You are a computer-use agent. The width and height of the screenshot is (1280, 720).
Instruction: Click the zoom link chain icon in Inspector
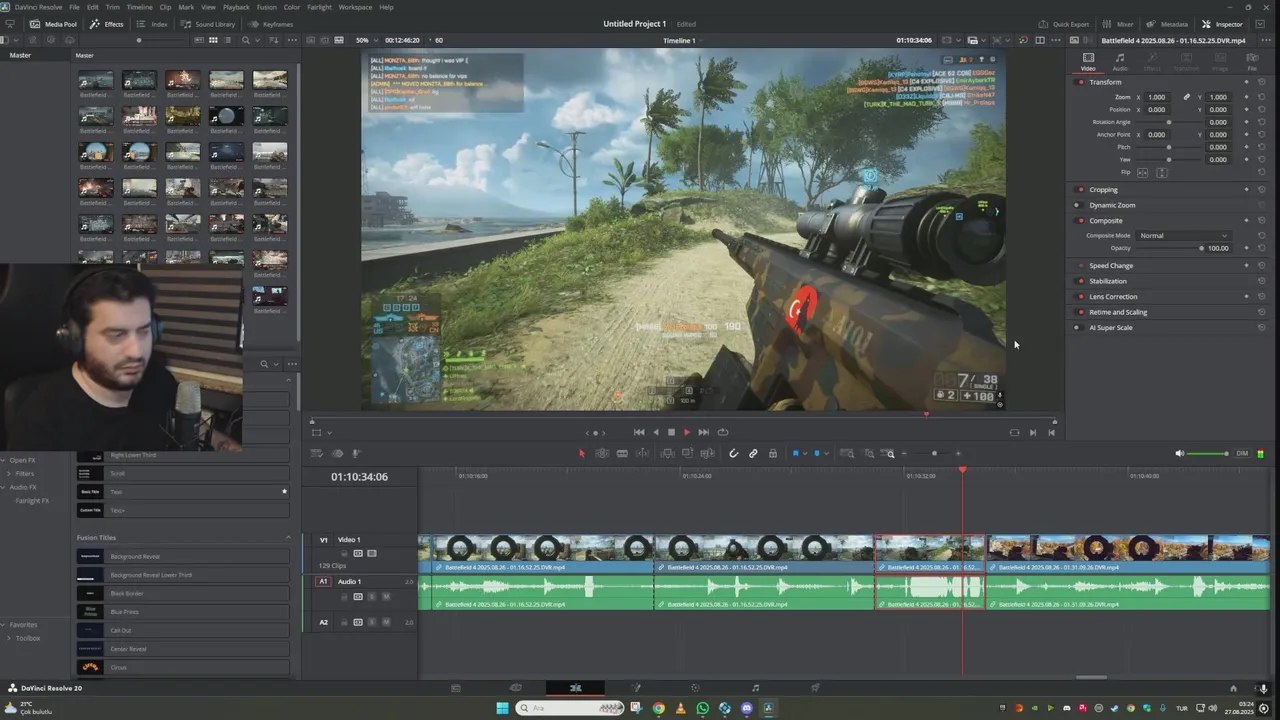coord(1187,97)
